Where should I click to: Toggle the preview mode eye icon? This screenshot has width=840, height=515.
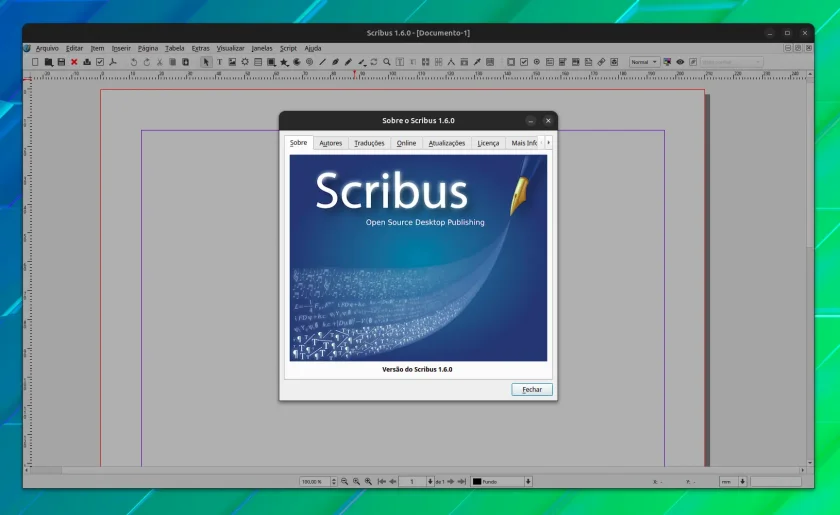[680, 62]
